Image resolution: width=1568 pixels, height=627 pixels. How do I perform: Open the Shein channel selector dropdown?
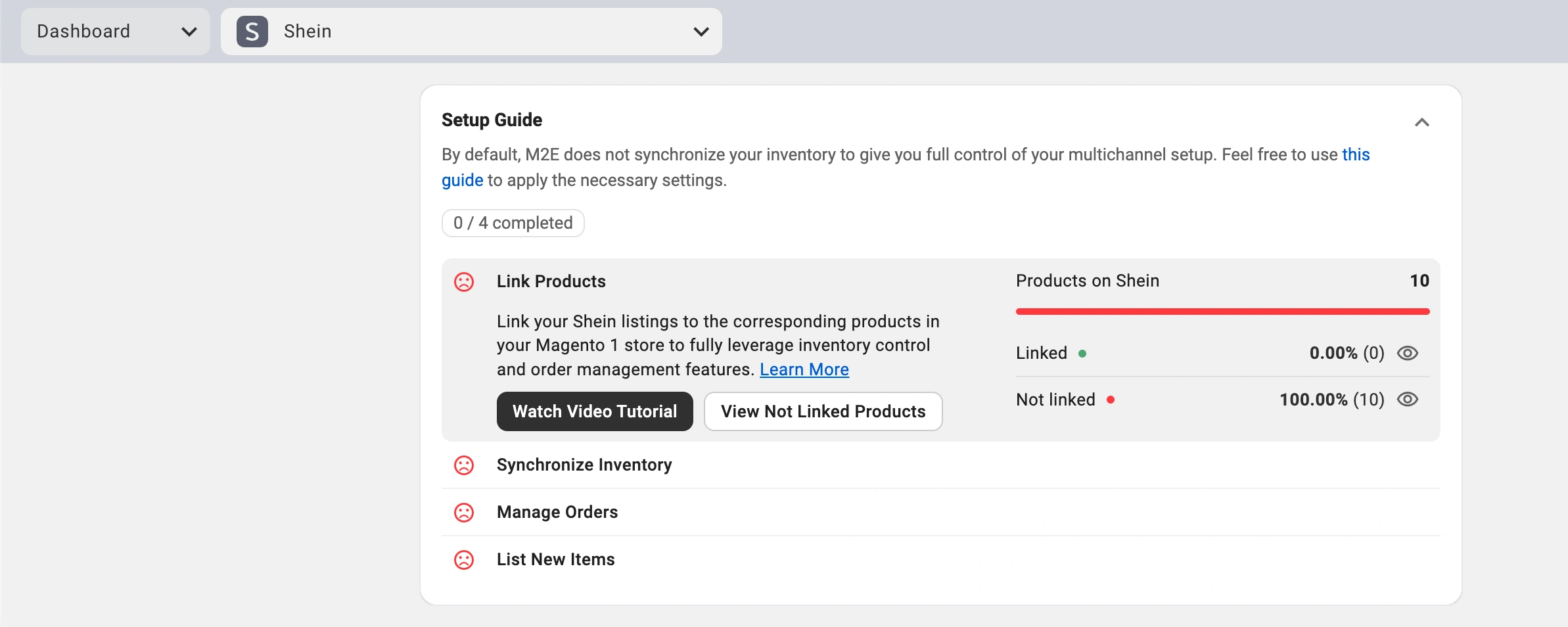(471, 32)
